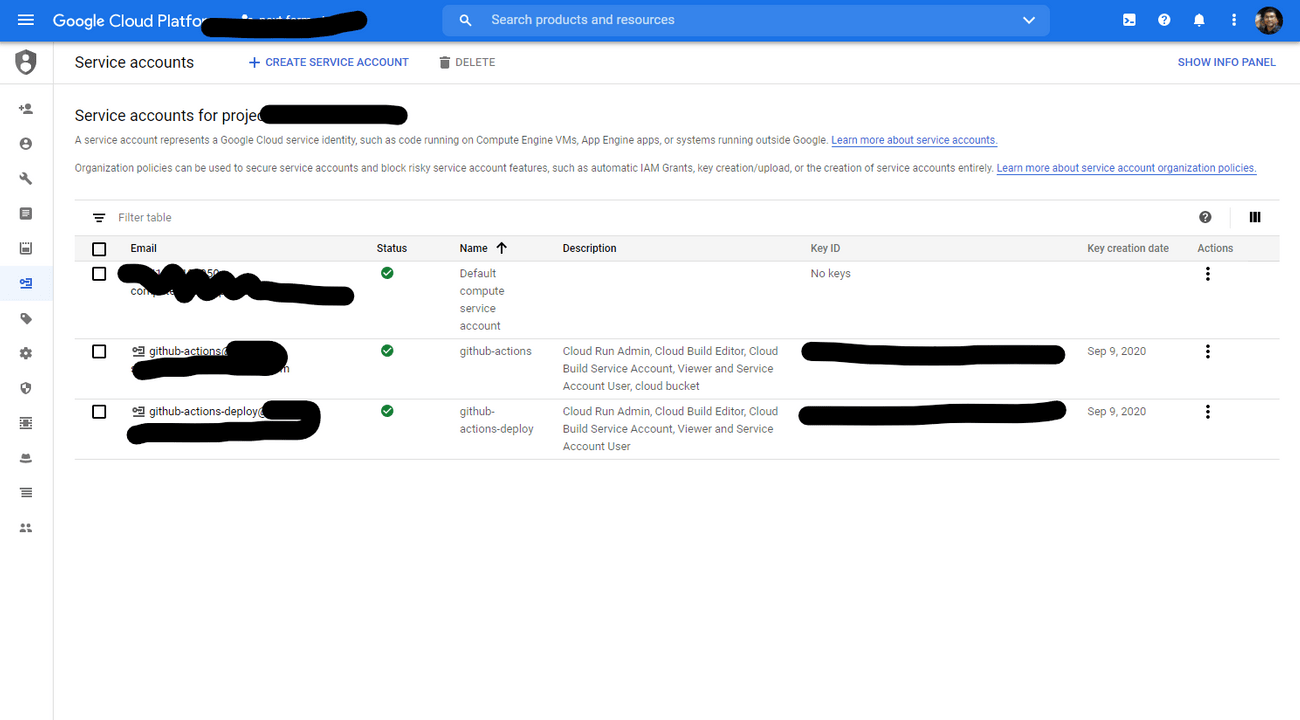1300x720 pixels.
Task: Open the Roles hat icon in sidebar
Action: [x=26, y=458]
